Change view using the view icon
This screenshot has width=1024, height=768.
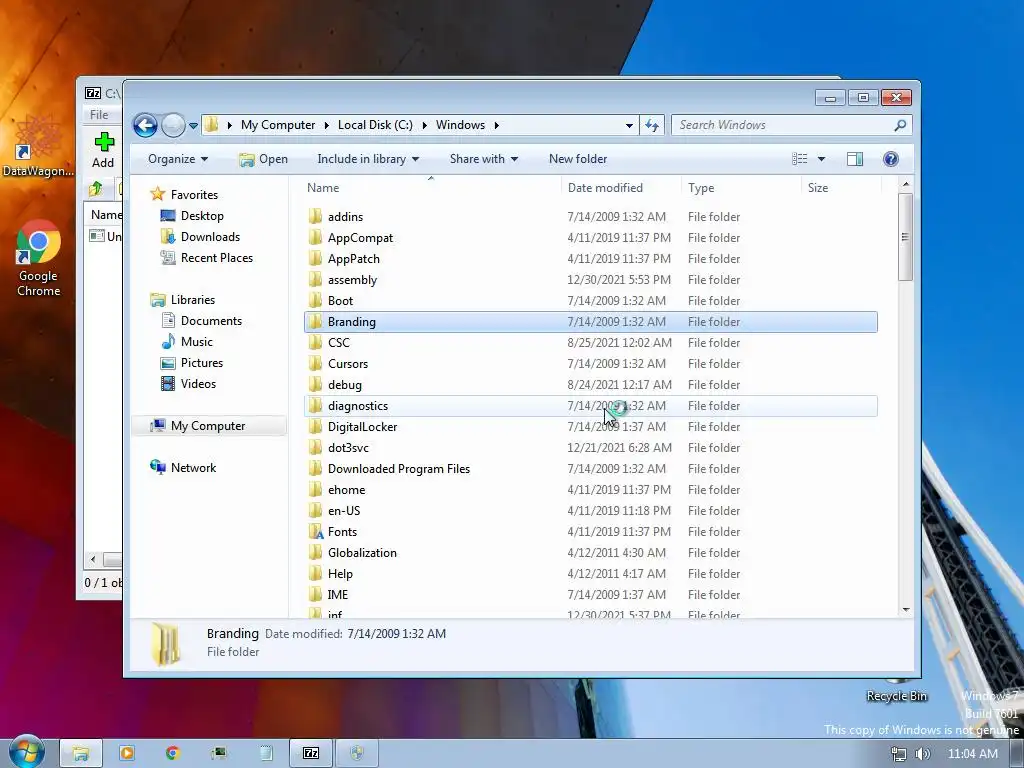(799, 159)
